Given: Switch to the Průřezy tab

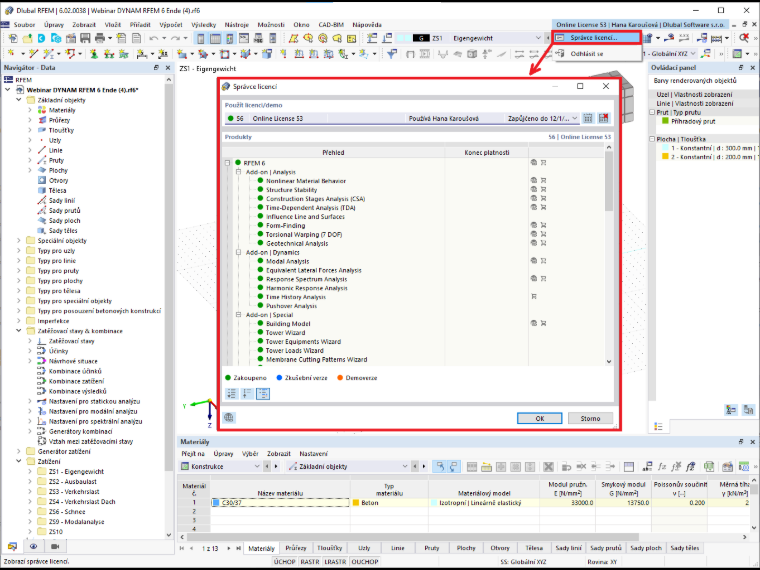Looking at the screenshot, I should click(x=296, y=548).
